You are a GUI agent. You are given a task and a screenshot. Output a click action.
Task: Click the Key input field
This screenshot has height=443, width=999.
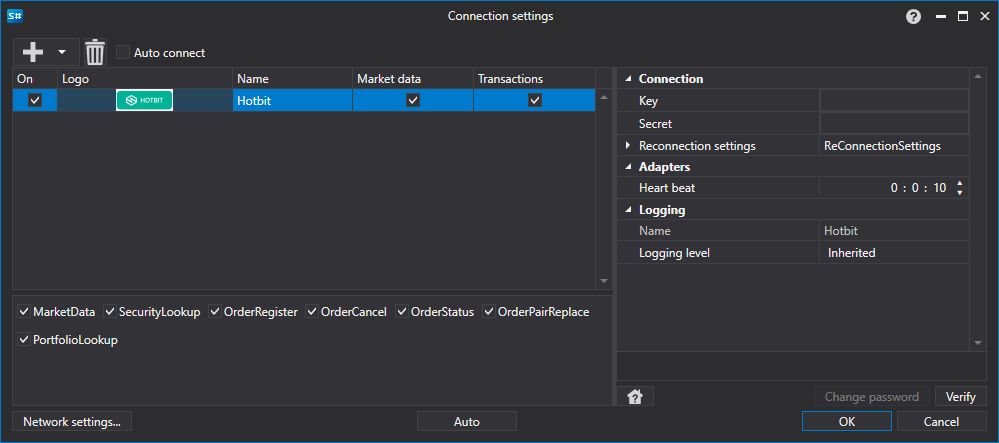tap(894, 100)
